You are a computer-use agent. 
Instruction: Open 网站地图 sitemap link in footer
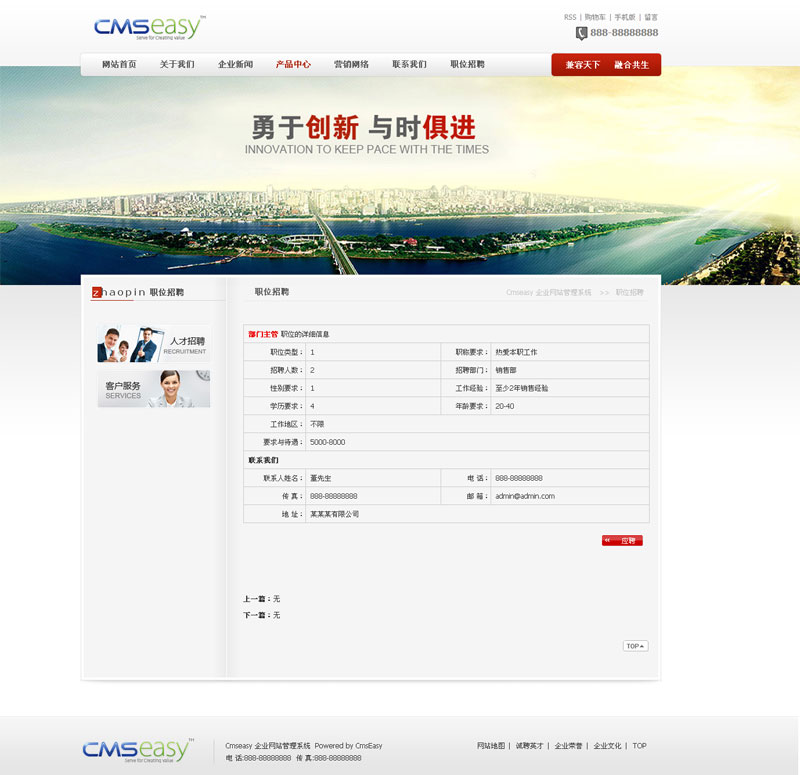pos(491,746)
